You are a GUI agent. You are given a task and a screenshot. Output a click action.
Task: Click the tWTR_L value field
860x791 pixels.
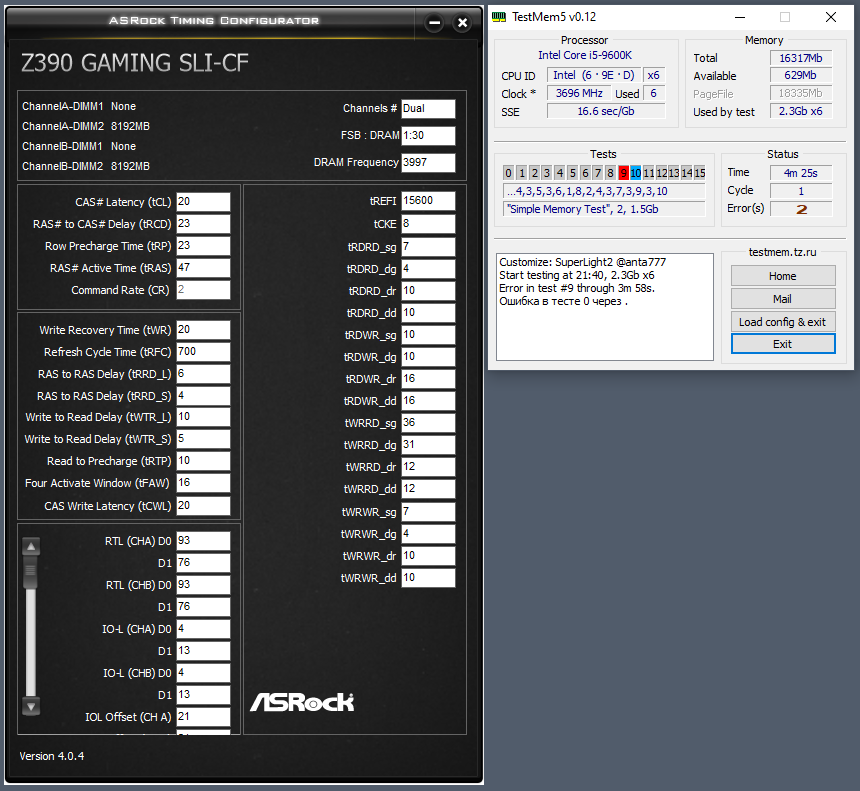[x=203, y=417]
